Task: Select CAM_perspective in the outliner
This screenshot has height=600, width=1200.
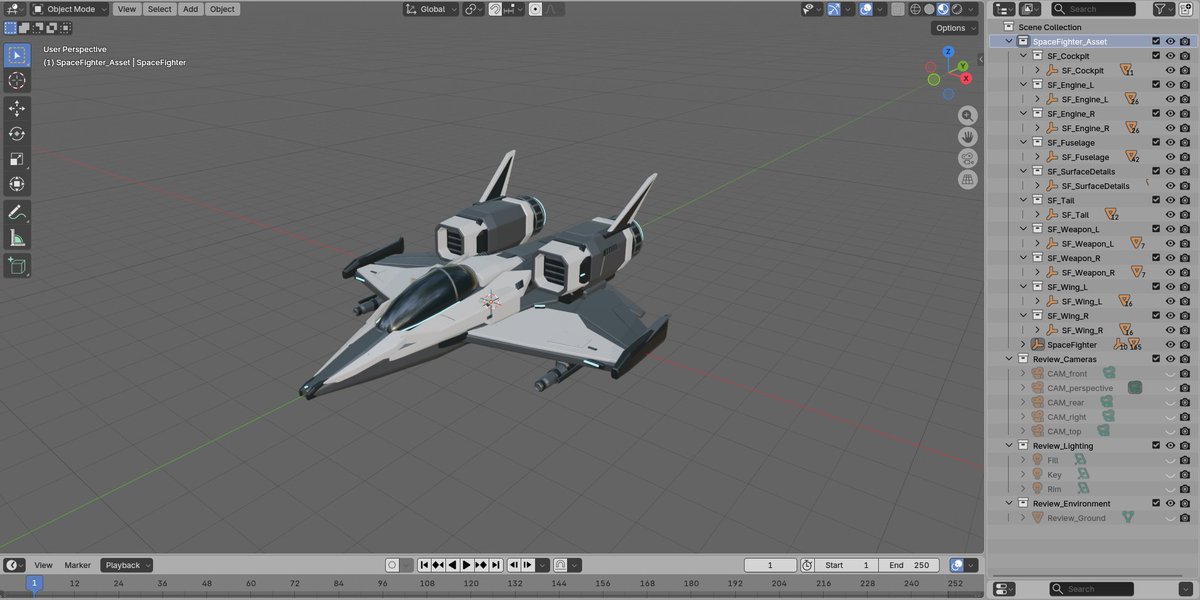Action: pyautogui.click(x=1080, y=388)
